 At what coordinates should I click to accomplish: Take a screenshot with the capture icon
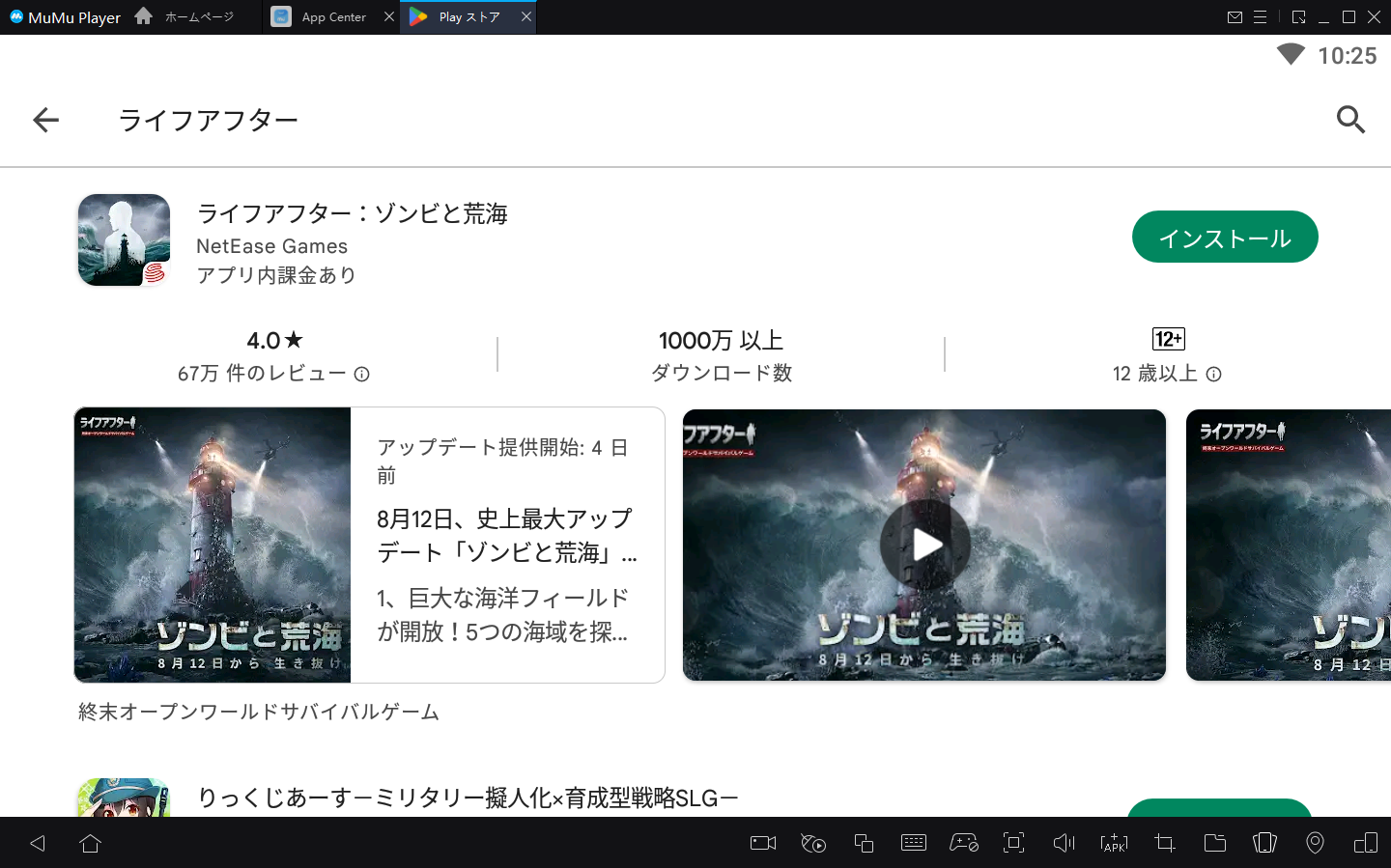[1013, 843]
